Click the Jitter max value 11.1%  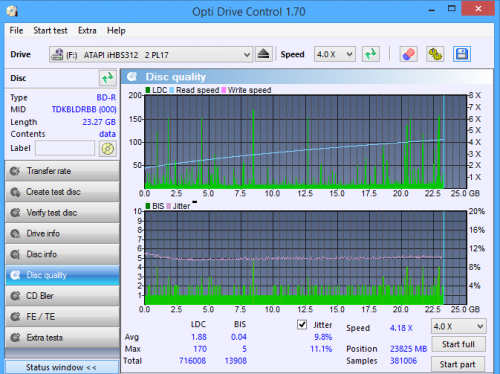click(x=321, y=349)
